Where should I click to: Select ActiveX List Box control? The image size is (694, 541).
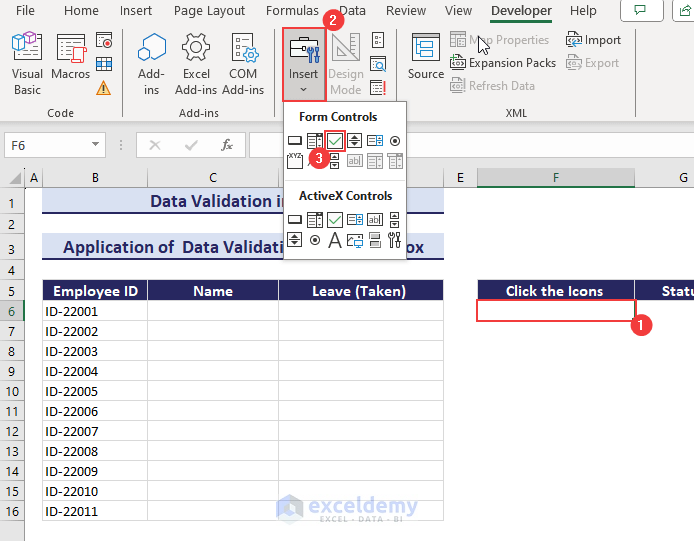pos(355,220)
